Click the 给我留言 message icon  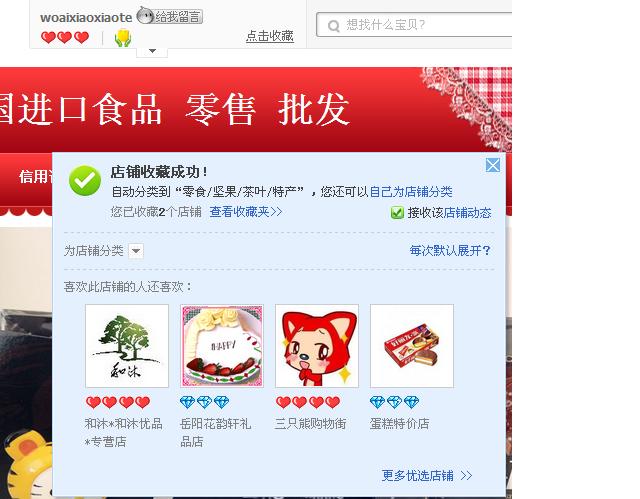tap(169, 16)
